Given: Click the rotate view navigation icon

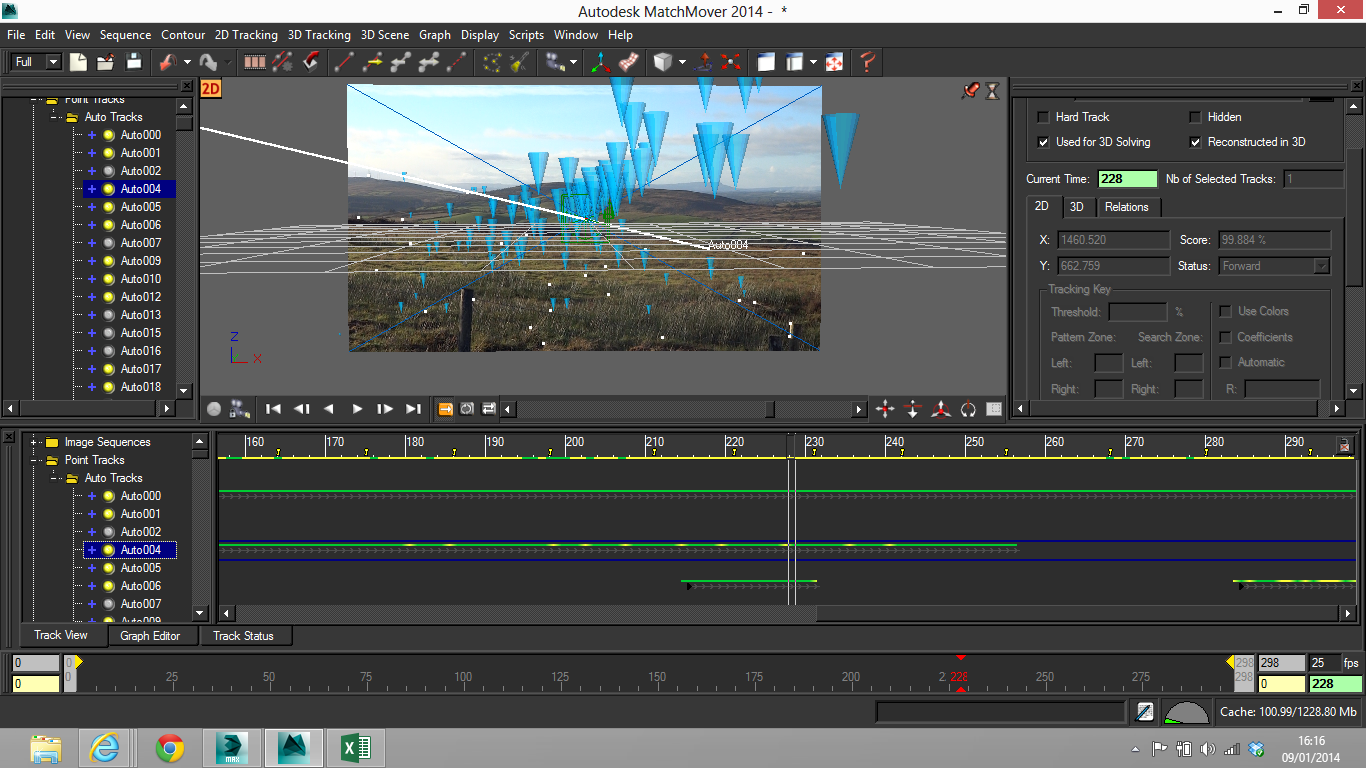Looking at the screenshot, I should (968, 409).
